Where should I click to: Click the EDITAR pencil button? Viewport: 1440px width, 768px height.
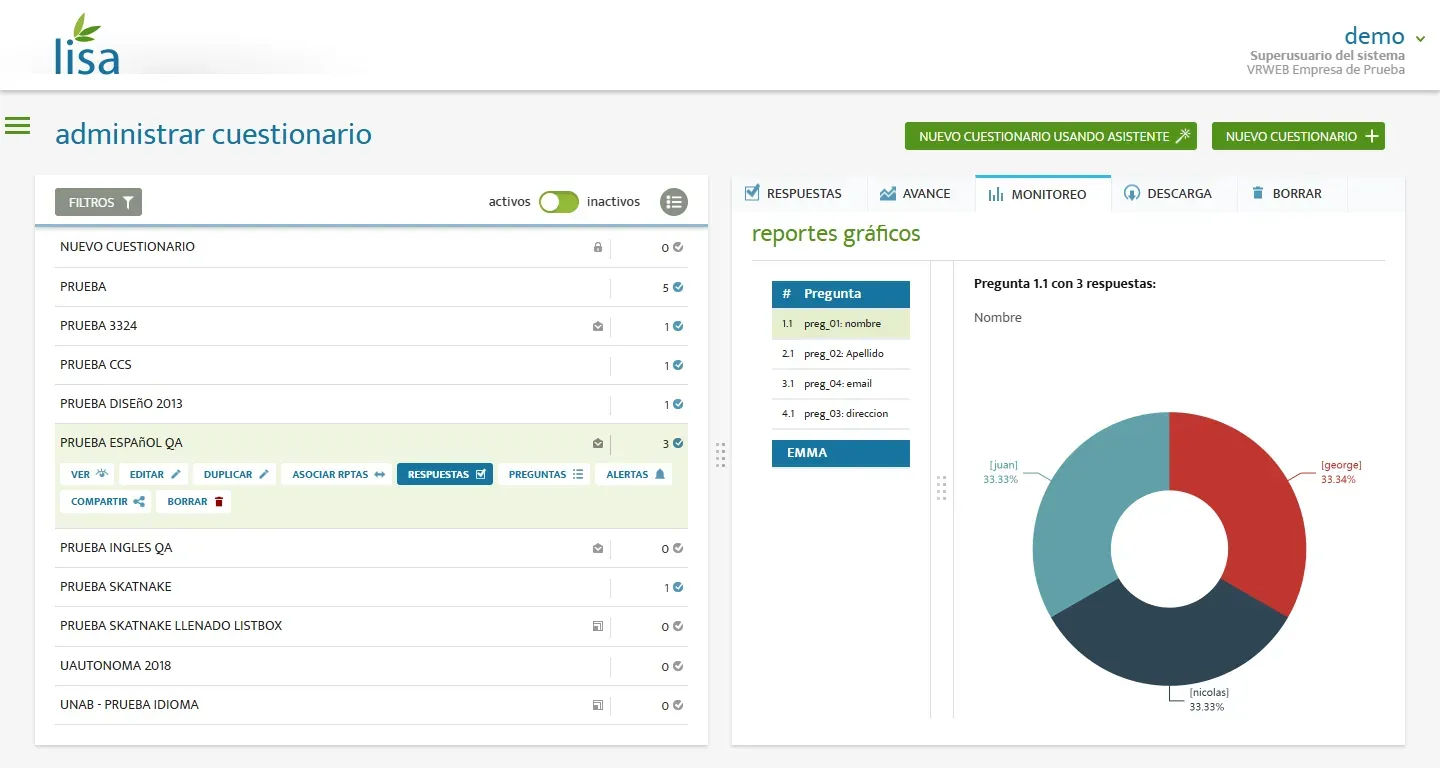[x=154, y=474]
